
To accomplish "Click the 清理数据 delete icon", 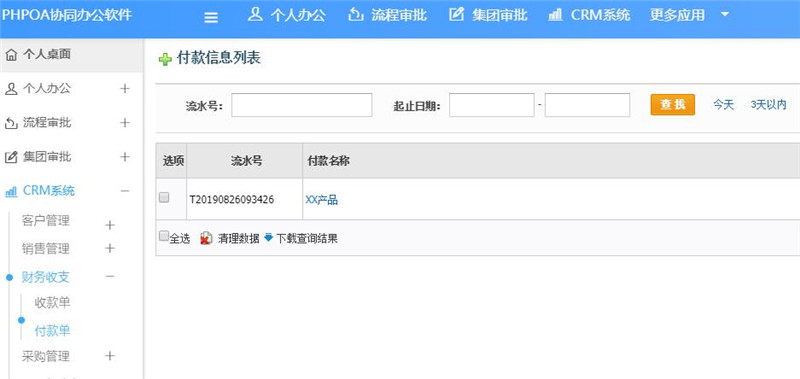I will click(x=206, y=238).
